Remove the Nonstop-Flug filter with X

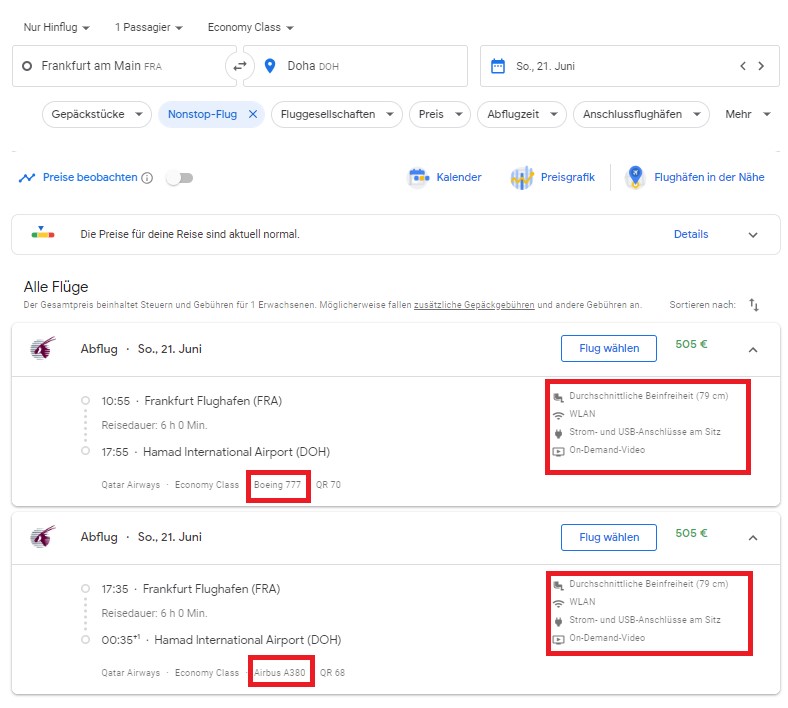(x=253, y=114)
